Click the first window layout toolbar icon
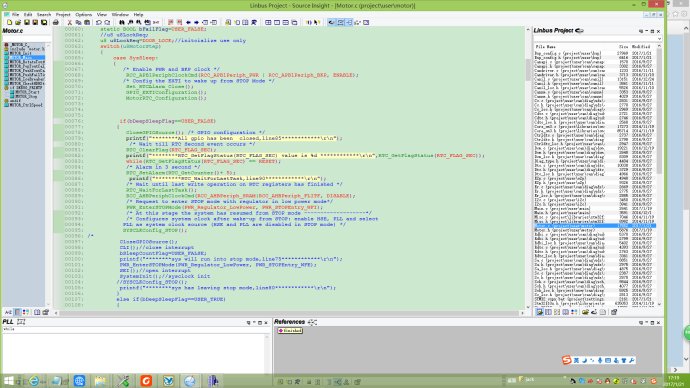Image resolution: width=690 pixels, height=388 pixels. pos(268,22)
